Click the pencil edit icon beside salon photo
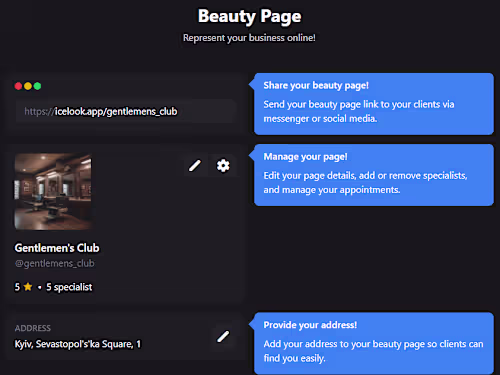 (195, 165)
